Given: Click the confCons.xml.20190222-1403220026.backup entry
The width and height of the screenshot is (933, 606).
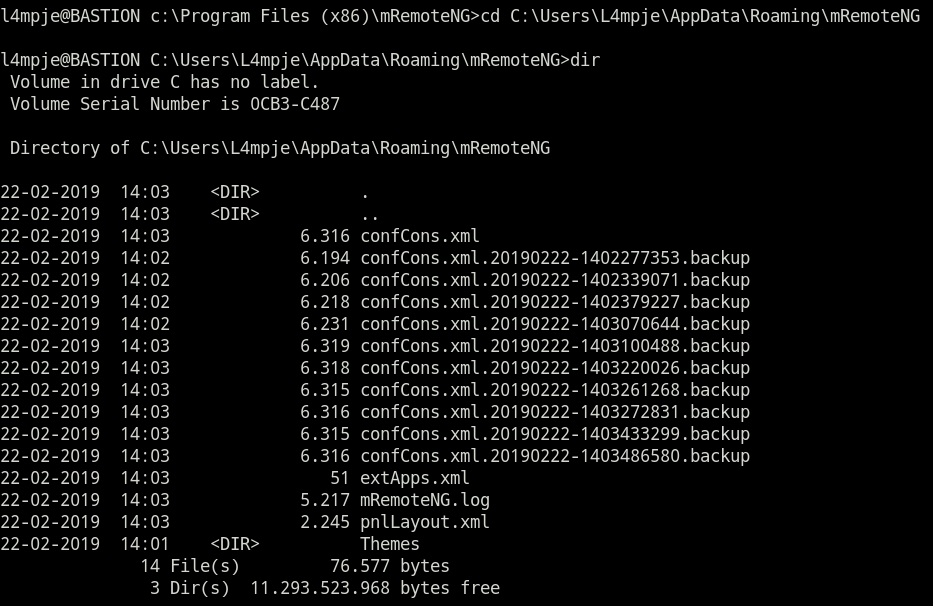Looking at the screenshot, I should click(x=554, y=368).
